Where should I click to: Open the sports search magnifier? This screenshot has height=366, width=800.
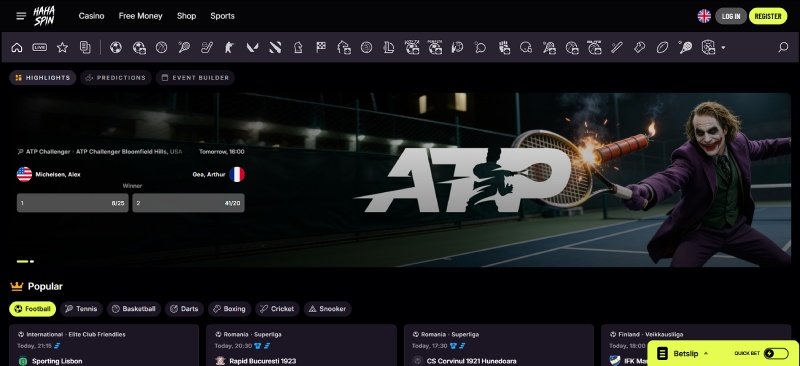(783, 47)
